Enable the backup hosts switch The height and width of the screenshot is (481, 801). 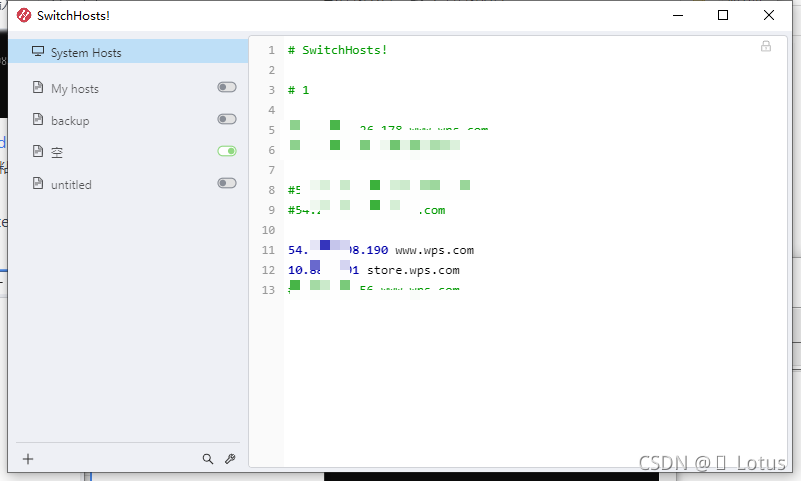[x=227, y=119]
